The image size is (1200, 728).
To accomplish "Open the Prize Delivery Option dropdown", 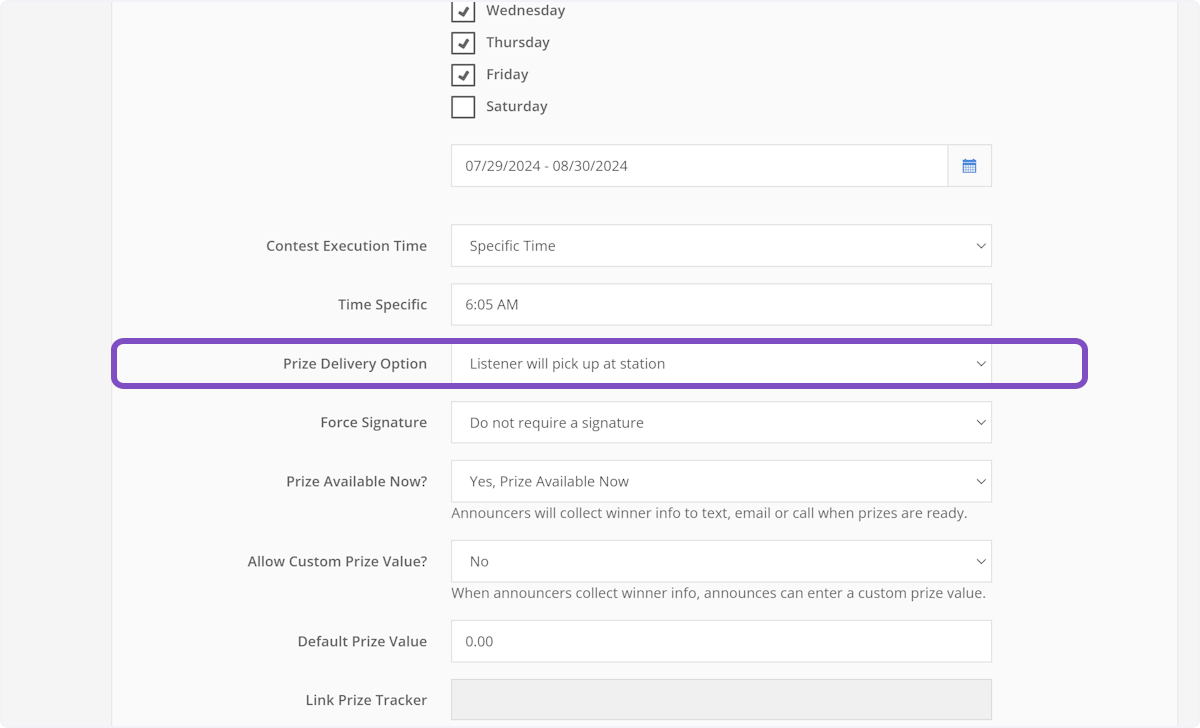I will click(x=720, y=364).
